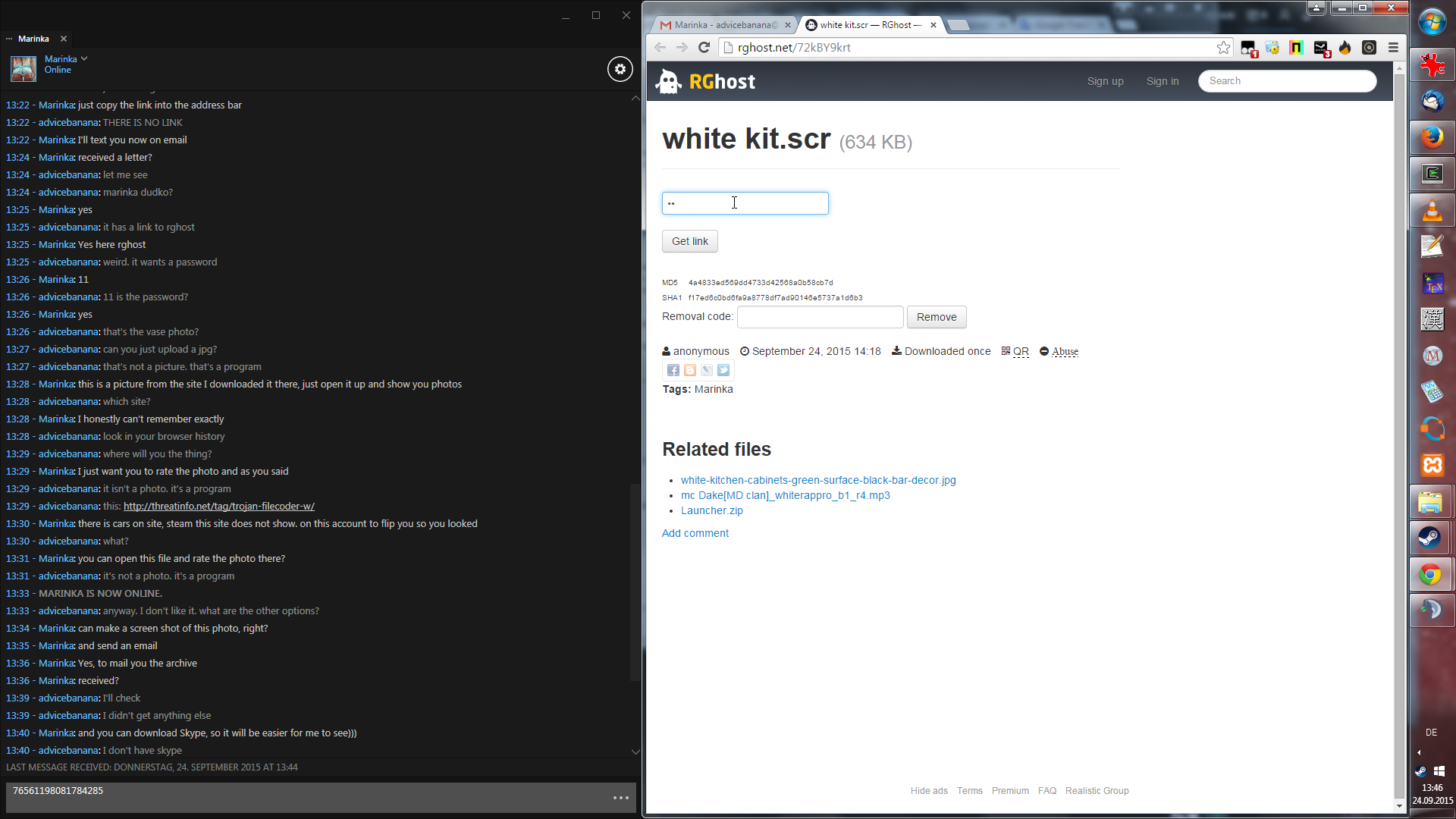Viewport: 1456px width, 819px height.
Task: Switch to Marinka Gmail tab
Action: coord(719,25)
